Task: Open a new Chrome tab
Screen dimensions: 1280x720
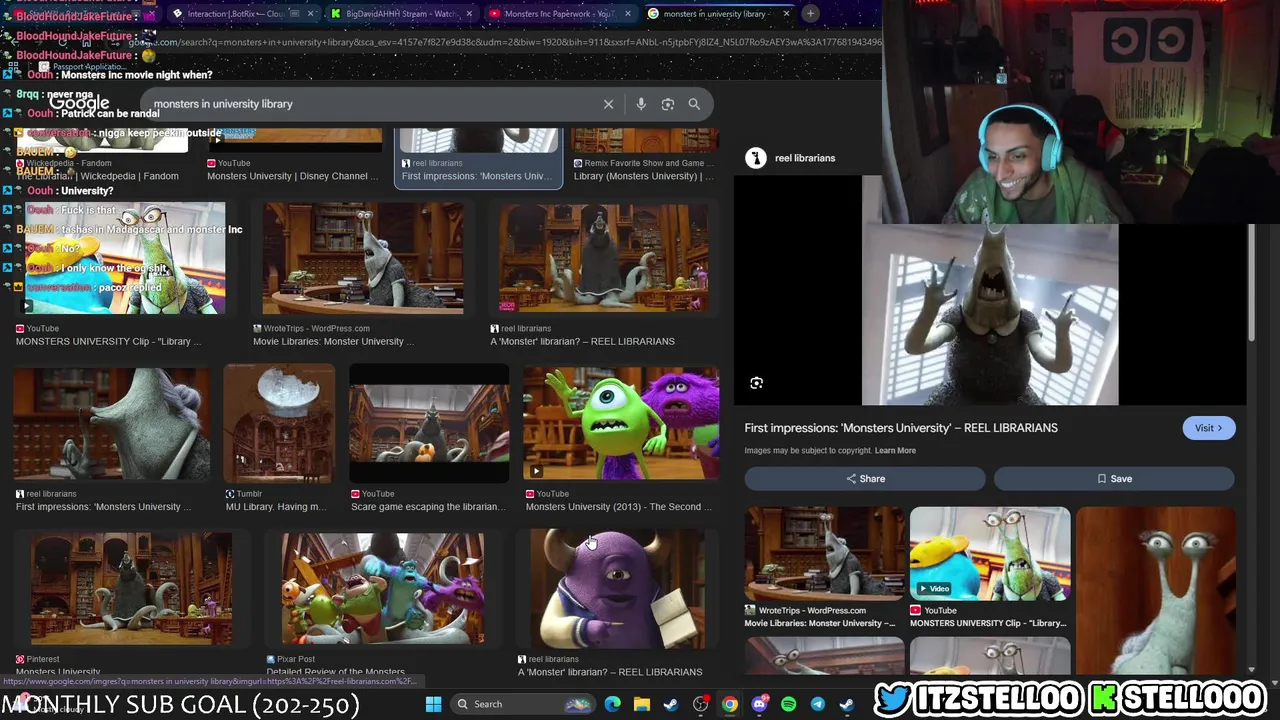Action: 810,14
